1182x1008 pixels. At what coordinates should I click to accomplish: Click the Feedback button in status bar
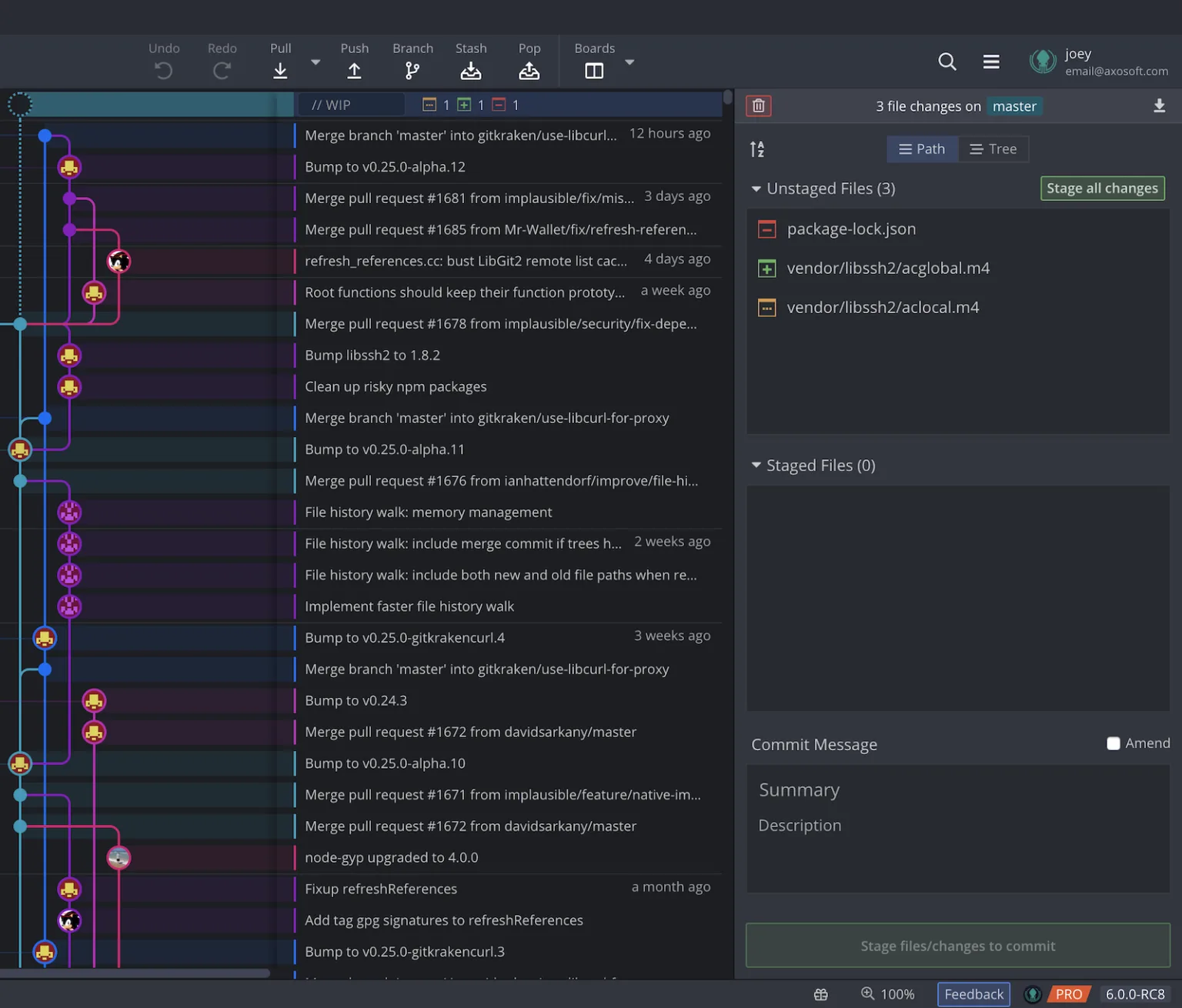click(973, 994)
